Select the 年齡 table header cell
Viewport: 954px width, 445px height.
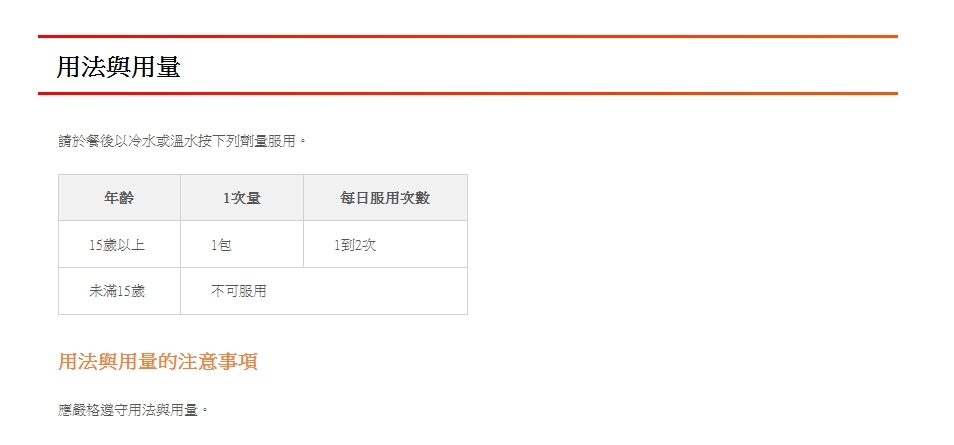click(x=119, y=198)
